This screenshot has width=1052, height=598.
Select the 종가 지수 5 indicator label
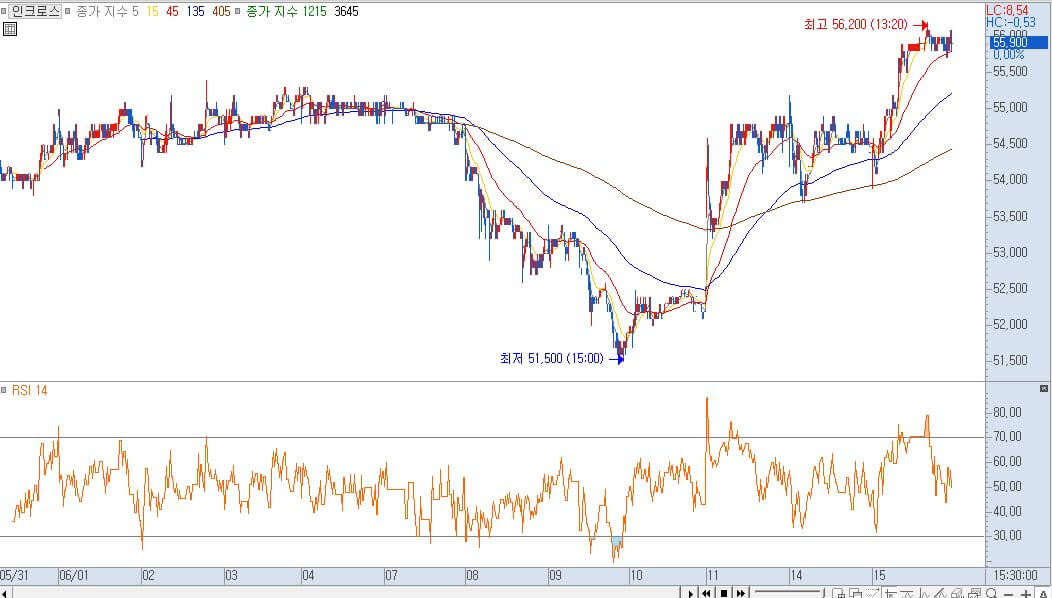point(107,11)
